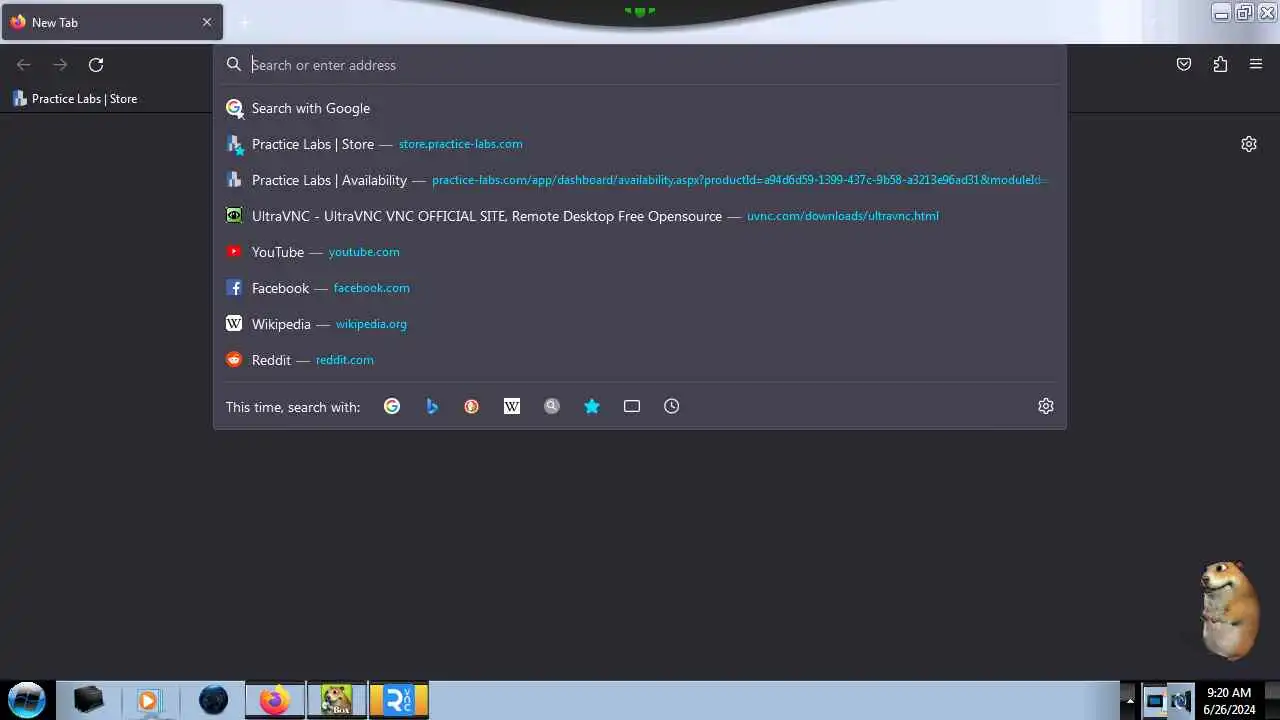Search only in History clock icon
Image resolution: width=1280 pixels, height=720 pixels.
pos(672,406)
